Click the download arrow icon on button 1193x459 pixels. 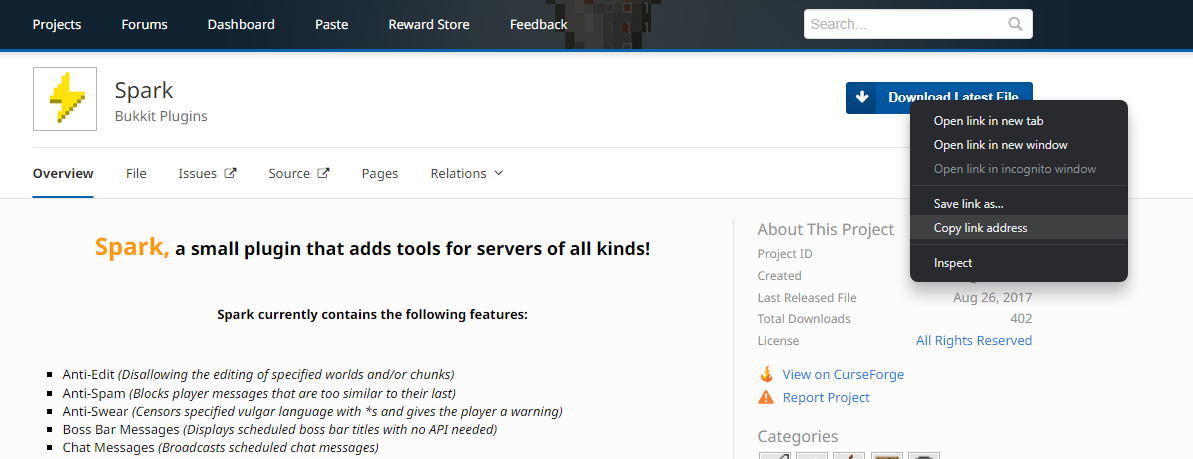tap(862, 98)
